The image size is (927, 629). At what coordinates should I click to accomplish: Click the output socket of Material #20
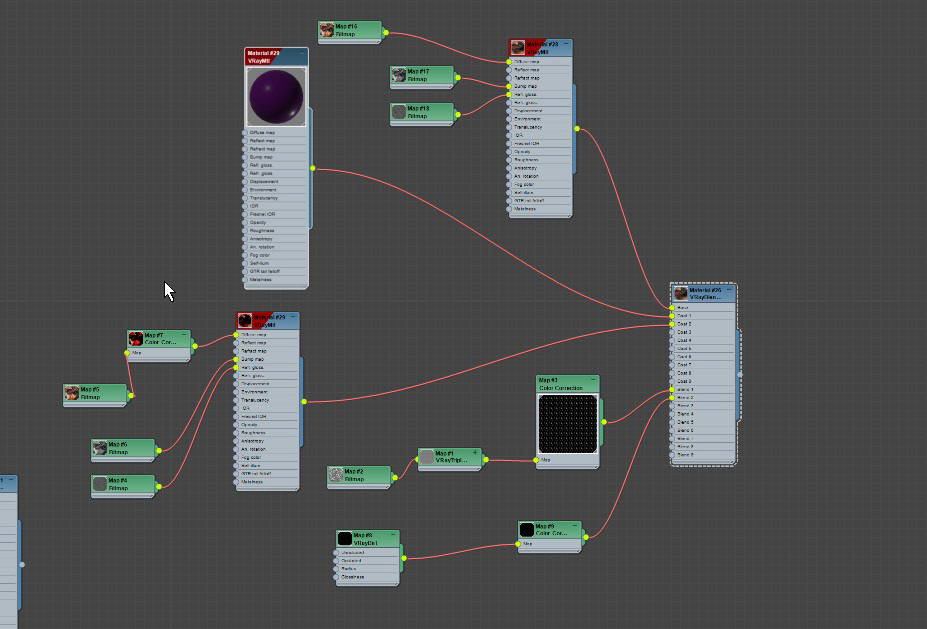click(313, 168)
